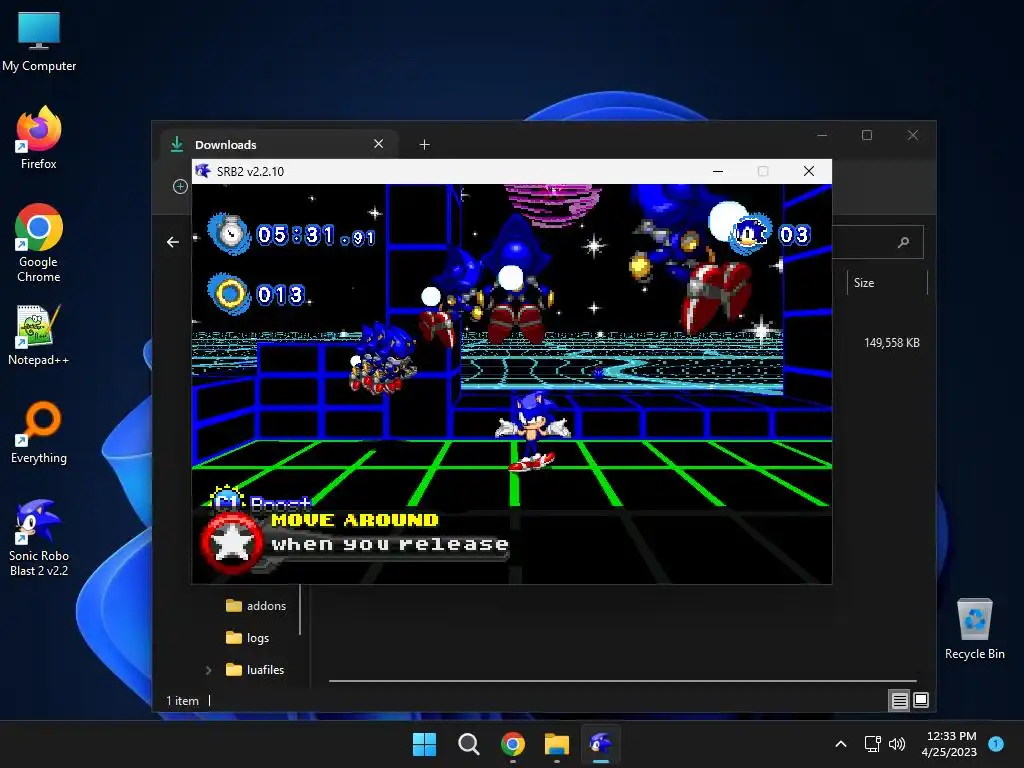
Task: Open Google Chrome desktop shortcut
Action: pyautogui.click(x=39, y=243)
